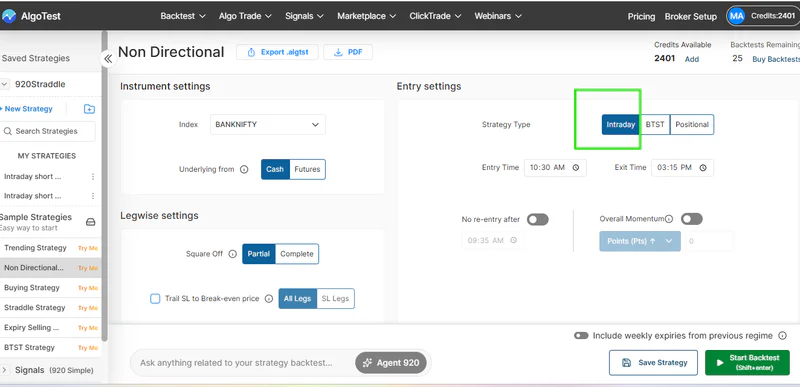800x387 pixels.
Task: Open Expiry Selling sample strategy
Action: tap(32, 327)
